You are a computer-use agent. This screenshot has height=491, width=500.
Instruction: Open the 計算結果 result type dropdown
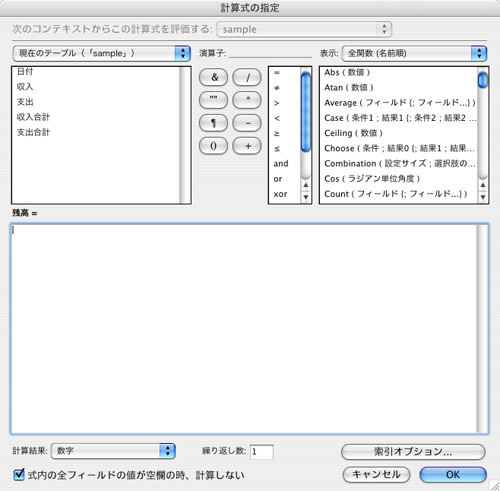coord(113,451)
